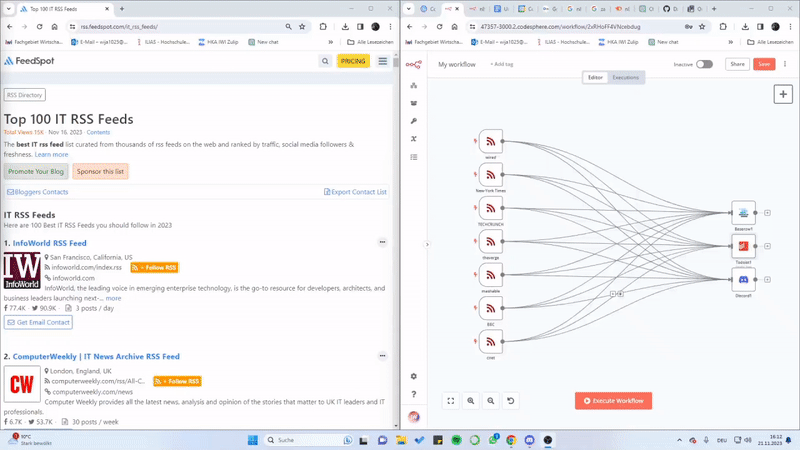This screenshot has width=800, height=450.
Task: Add a node after the Baserow1 output
Action: point(767,213)
